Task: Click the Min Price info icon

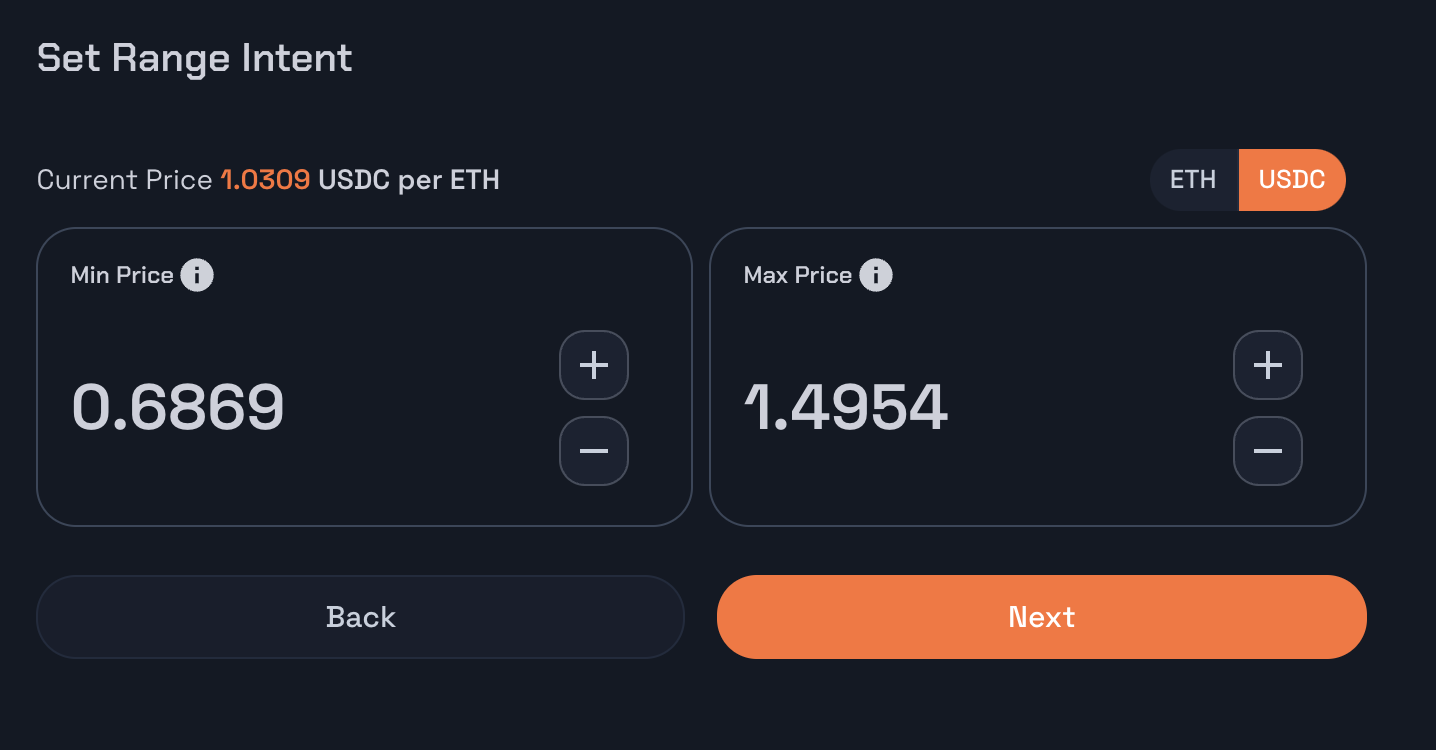Action: [197, 275]
